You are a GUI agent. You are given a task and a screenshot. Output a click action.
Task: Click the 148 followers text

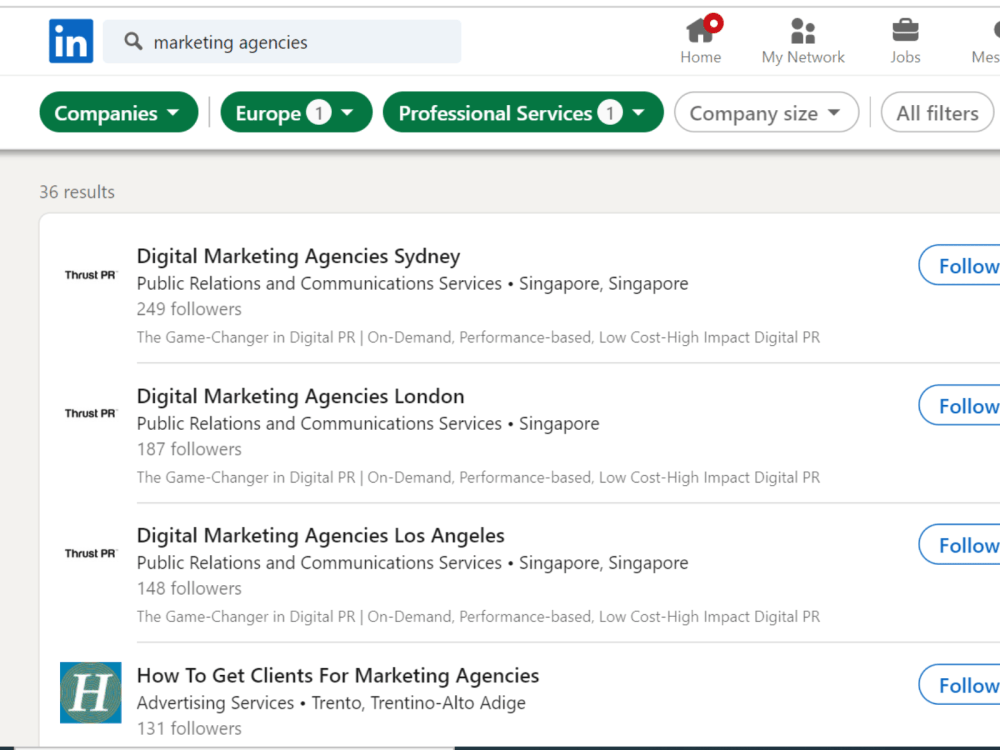click(x=189, y=589)
